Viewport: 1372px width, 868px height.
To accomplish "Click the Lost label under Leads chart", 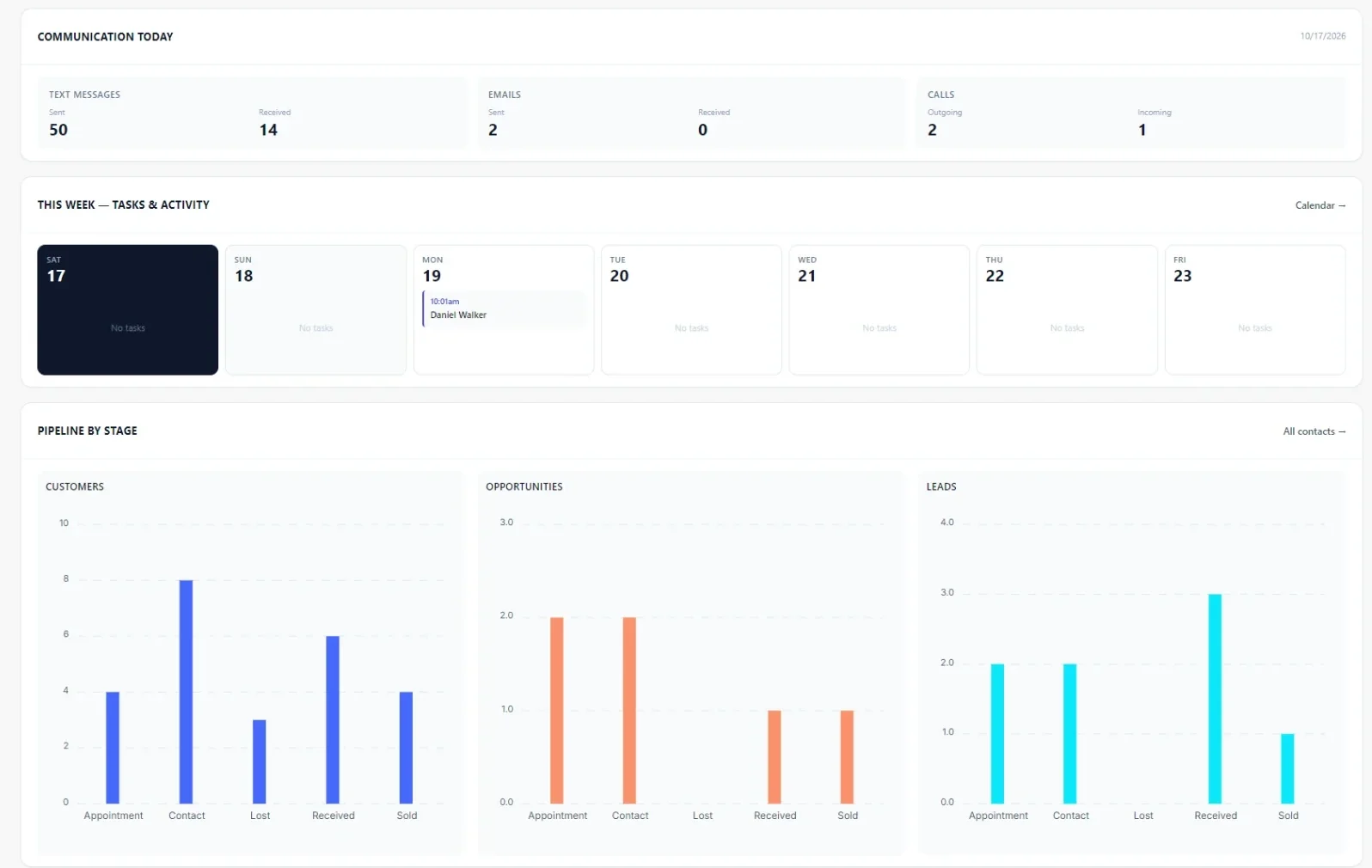I will click(1142, 816).
